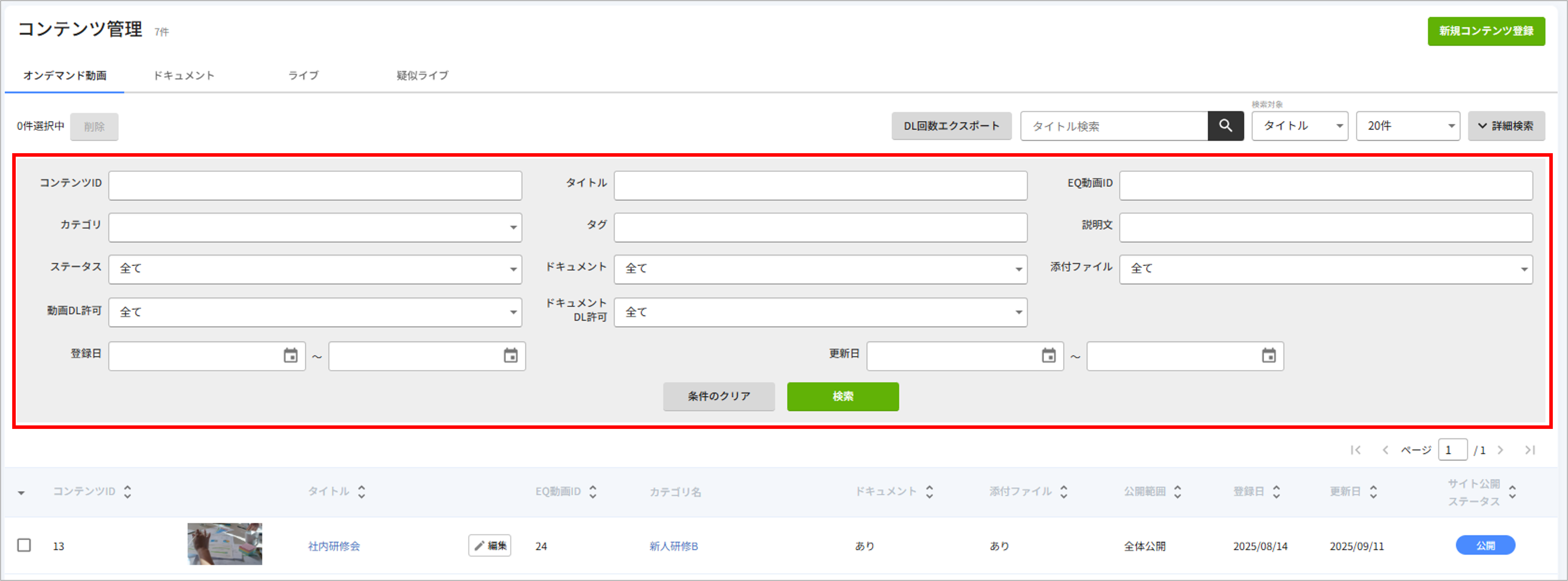Switch to オンデマンド動画 tab
The width and height of the screenshot is (1568, 581).
(65, 75)
